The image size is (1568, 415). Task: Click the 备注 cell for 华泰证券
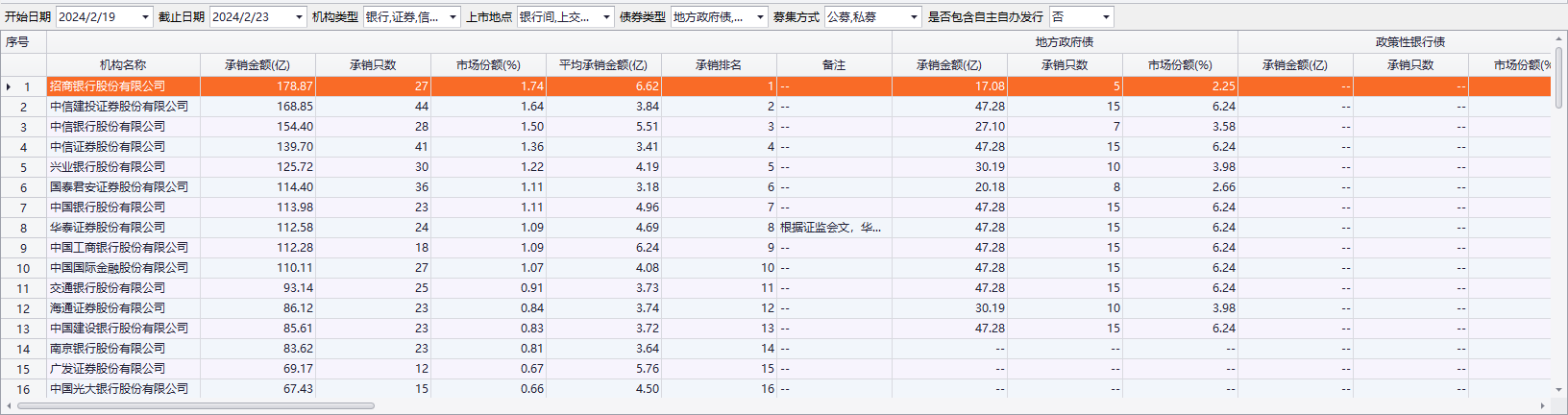tap(833, 228)
